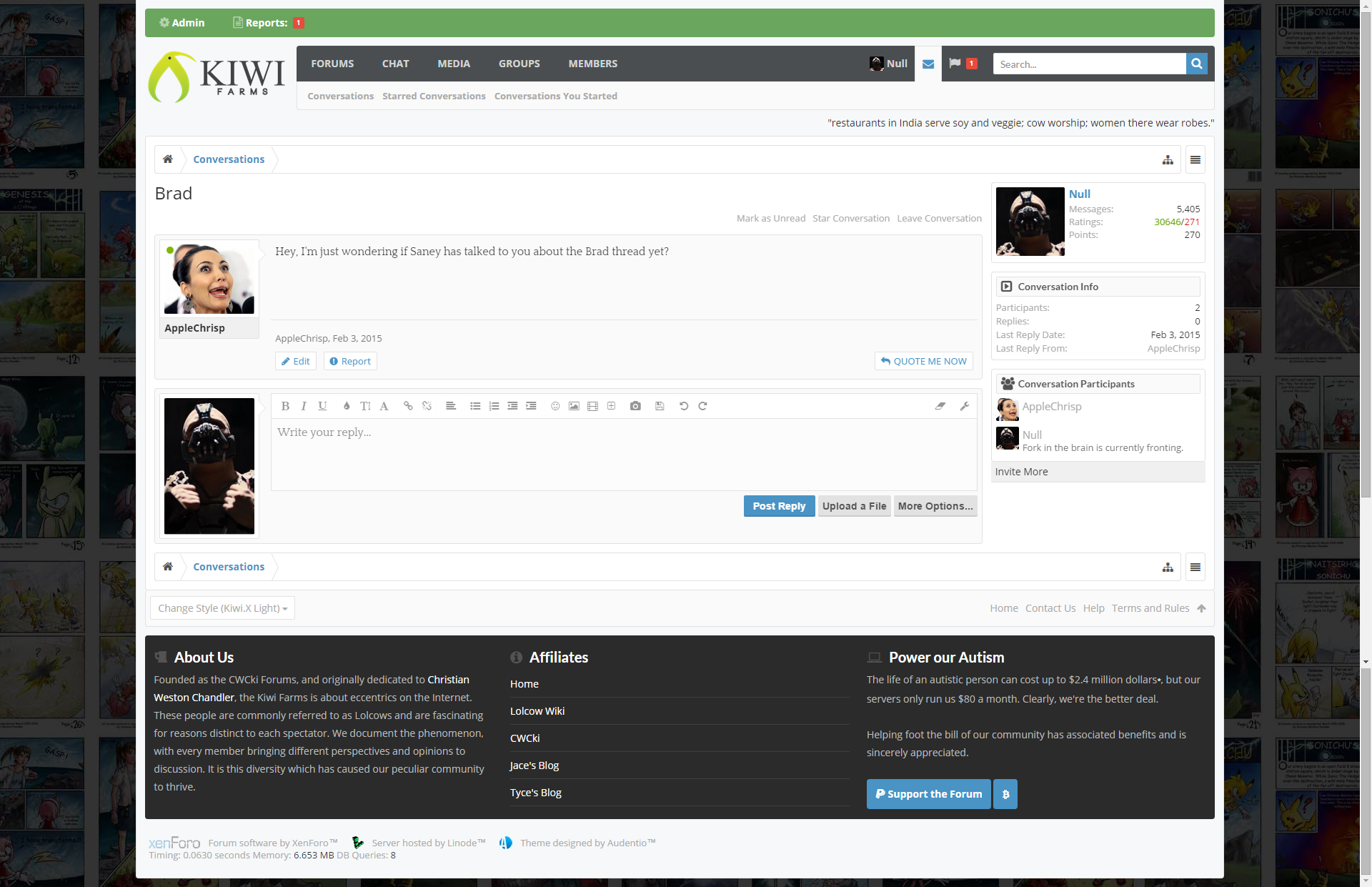The image size is (1372, 887).
Task: Click Star Conversation link
Action: tap(851, 219)
